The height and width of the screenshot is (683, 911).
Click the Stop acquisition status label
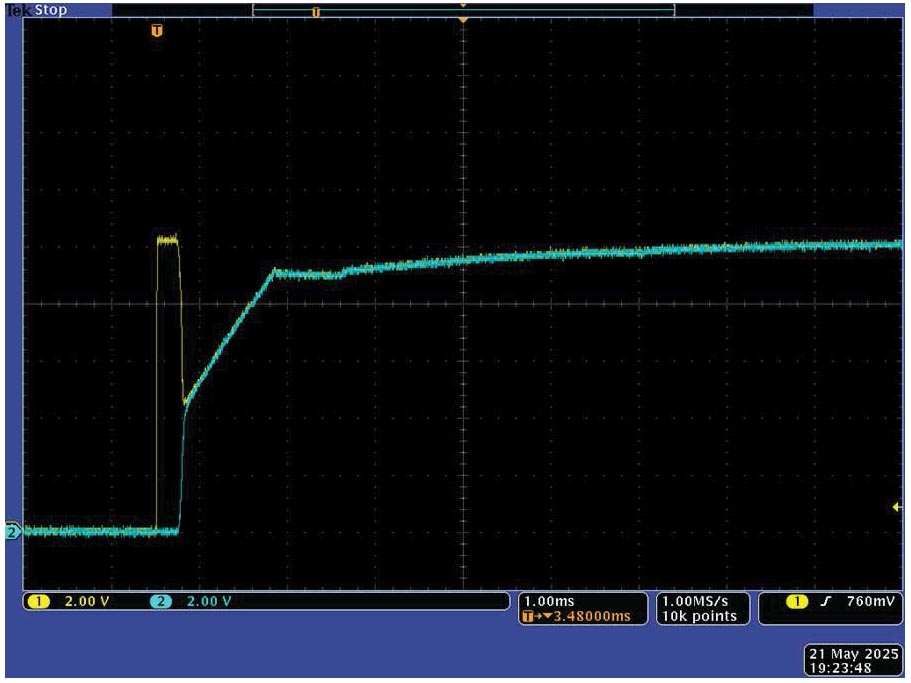click(51, 10)
